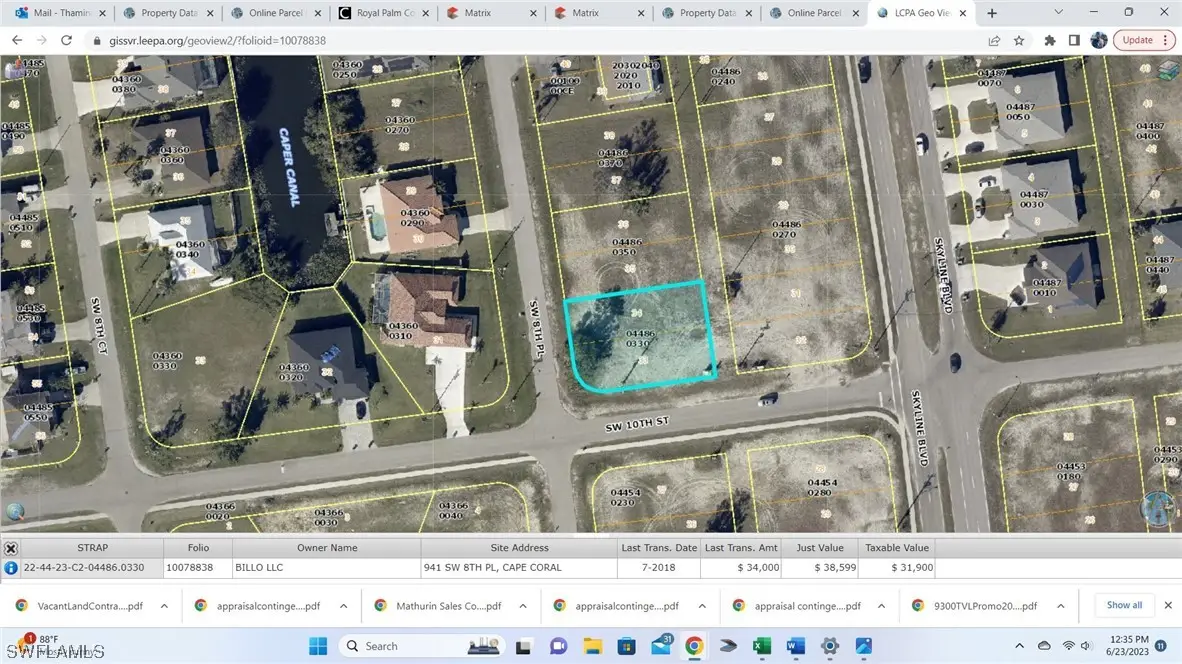Open the Chrome side panel icon
Image resolution: width=1182 pixels, height=664 pixels.
1074,40
